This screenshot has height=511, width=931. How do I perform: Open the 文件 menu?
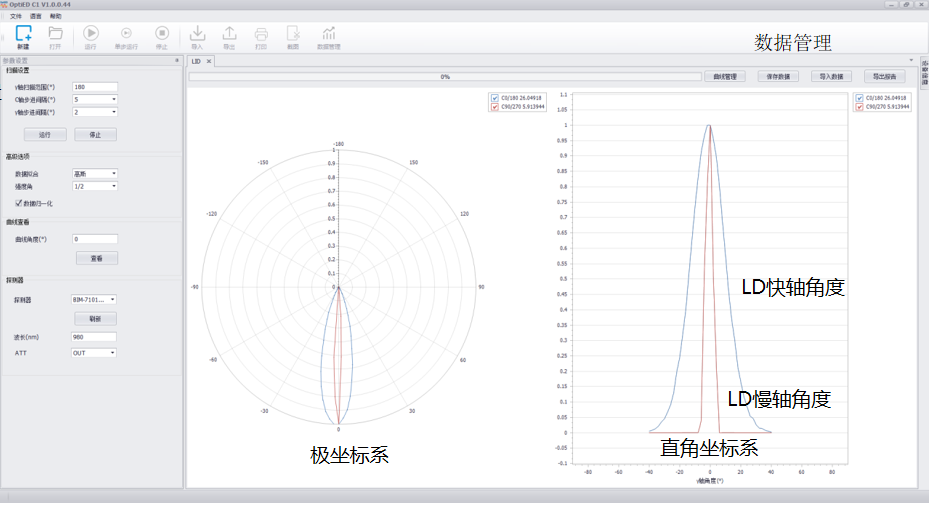click(15, 17)
